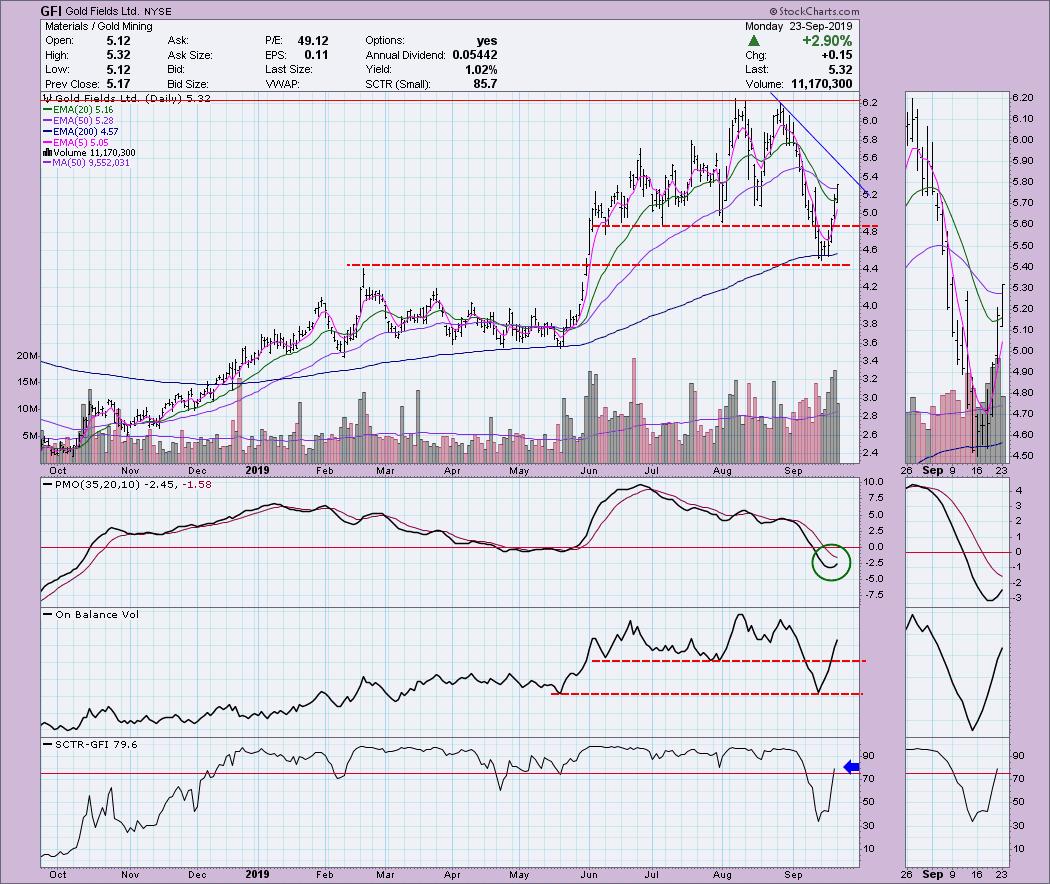Click the date 'Monday 23-Sep-2019'

pyautogui.click(x=799, y=26)
